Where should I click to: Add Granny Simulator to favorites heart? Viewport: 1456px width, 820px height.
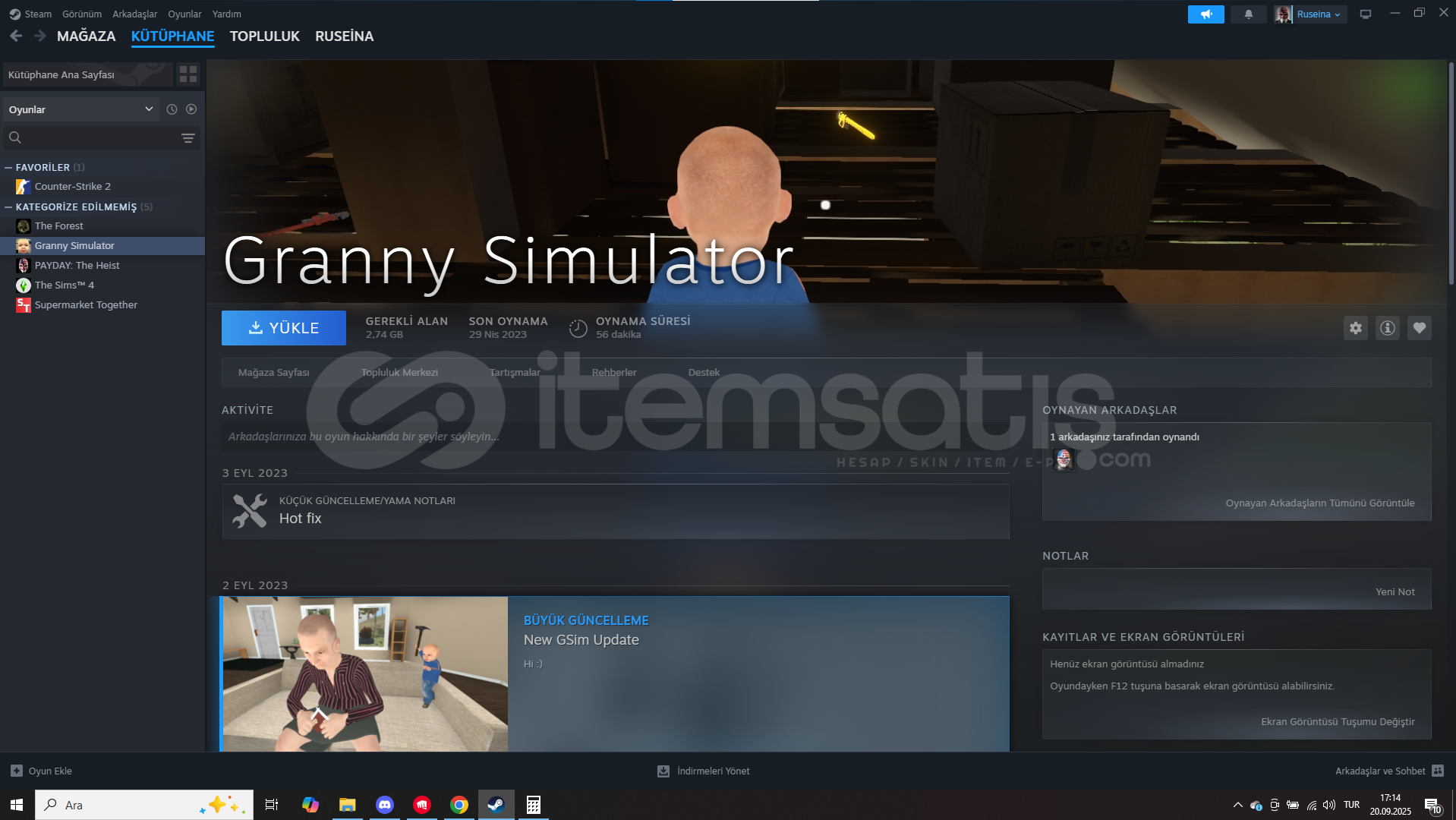[x=1420, y=328]
